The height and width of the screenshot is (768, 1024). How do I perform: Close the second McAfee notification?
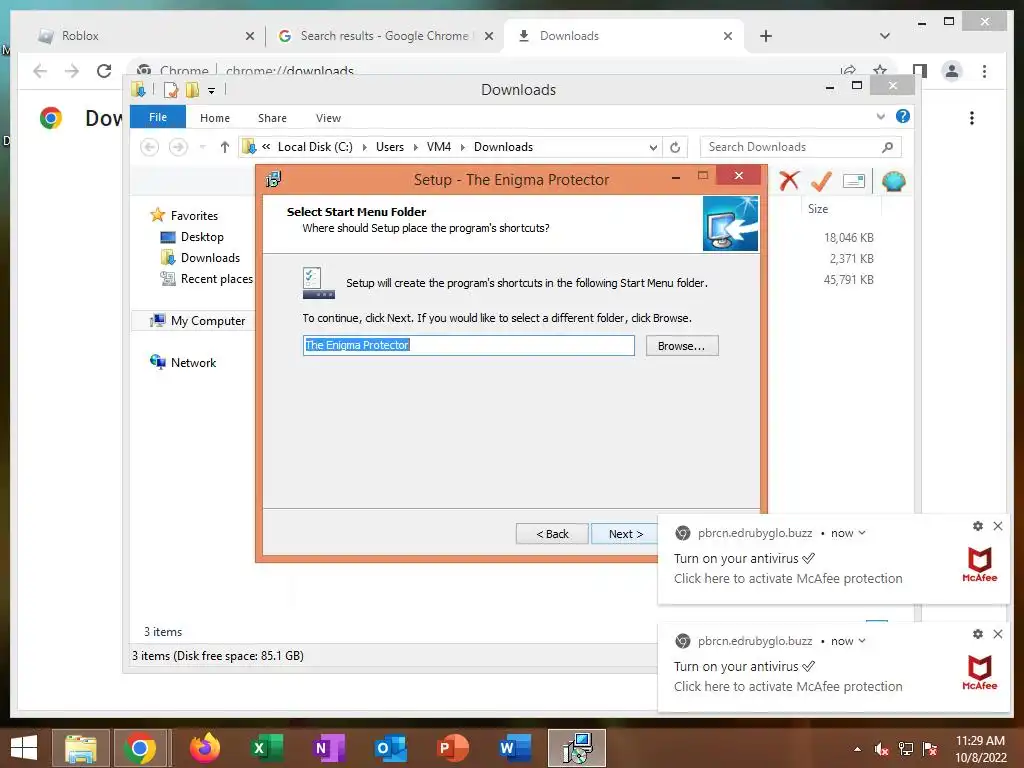[x=998, y=633]
